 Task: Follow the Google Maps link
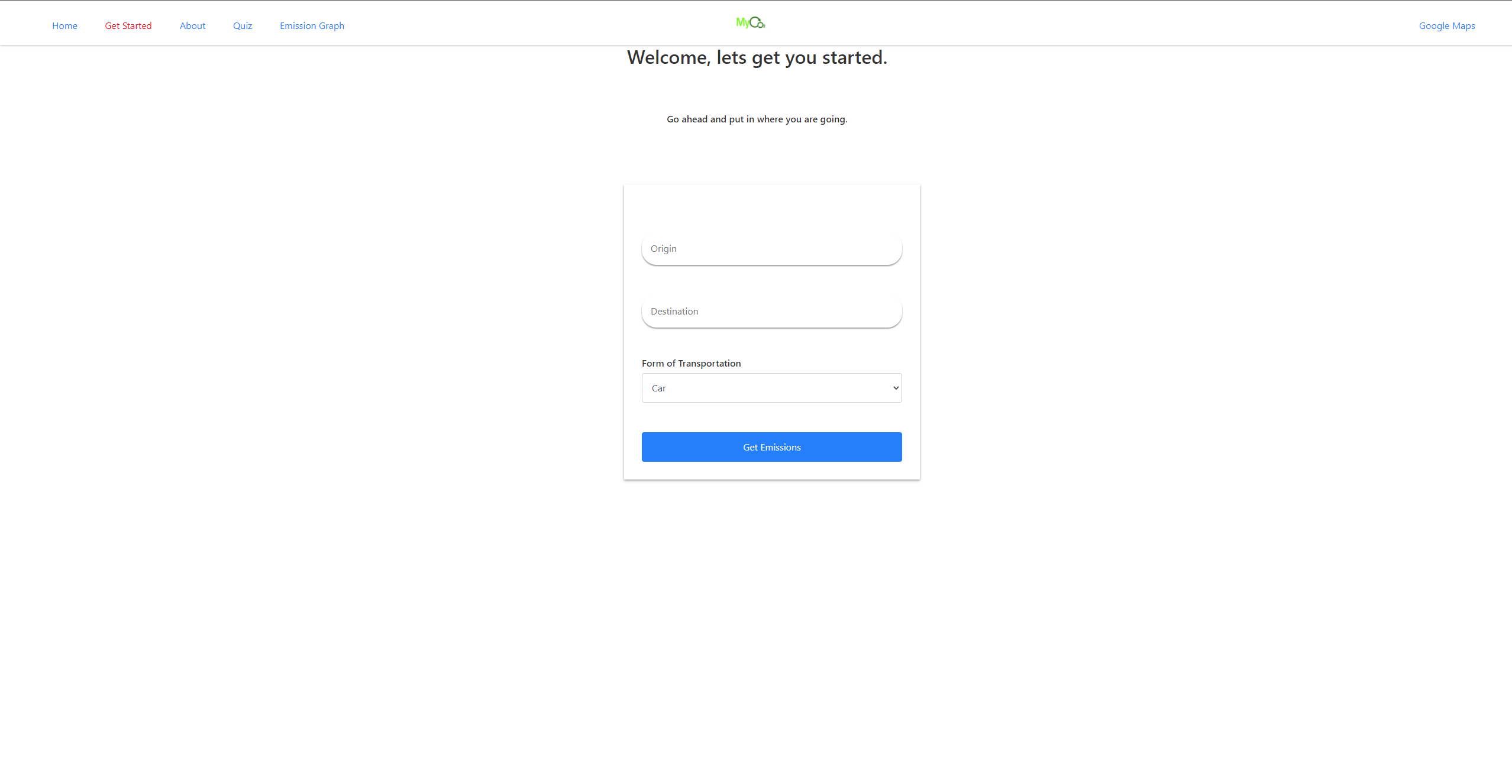click(x=1447, y=25)
